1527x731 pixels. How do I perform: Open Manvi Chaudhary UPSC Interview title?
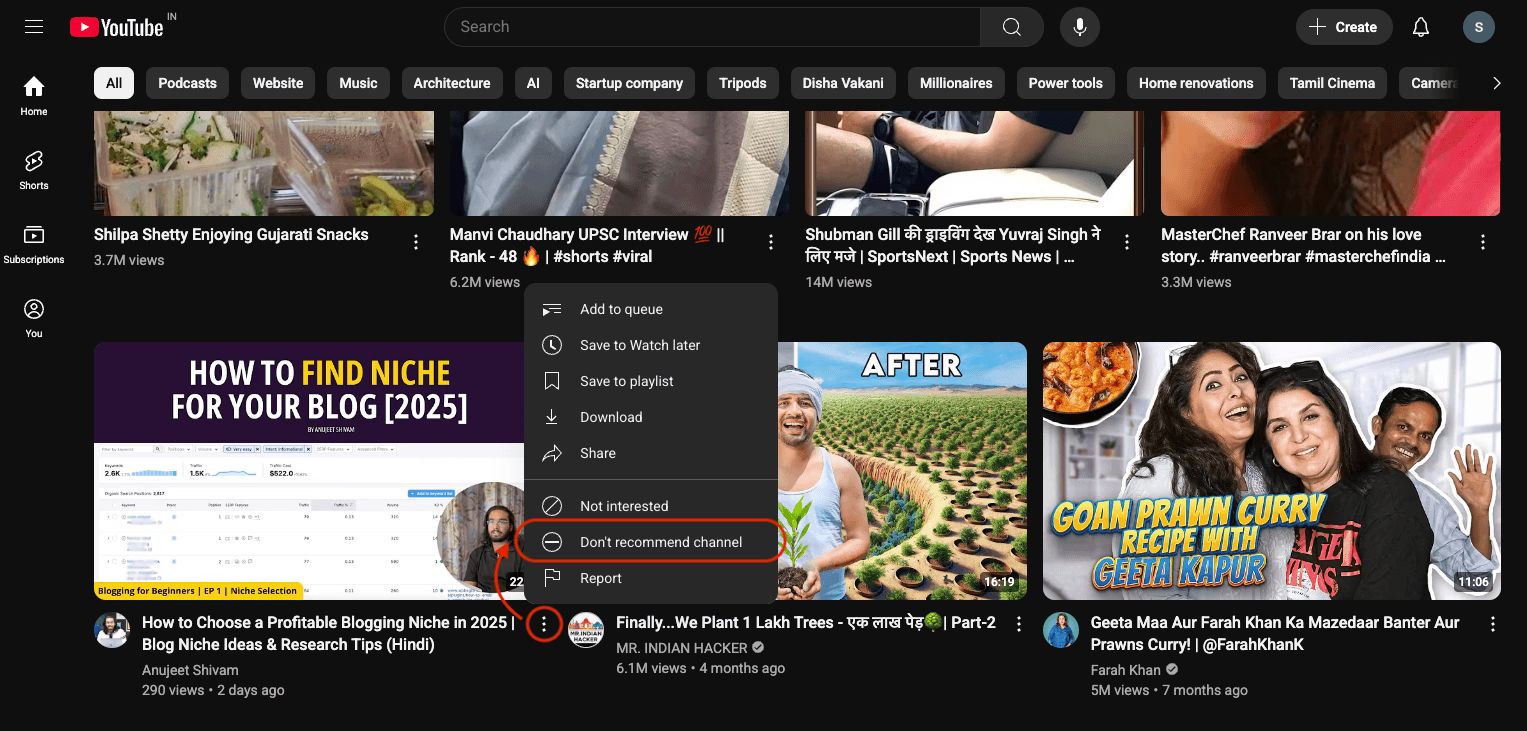[588, 246]
